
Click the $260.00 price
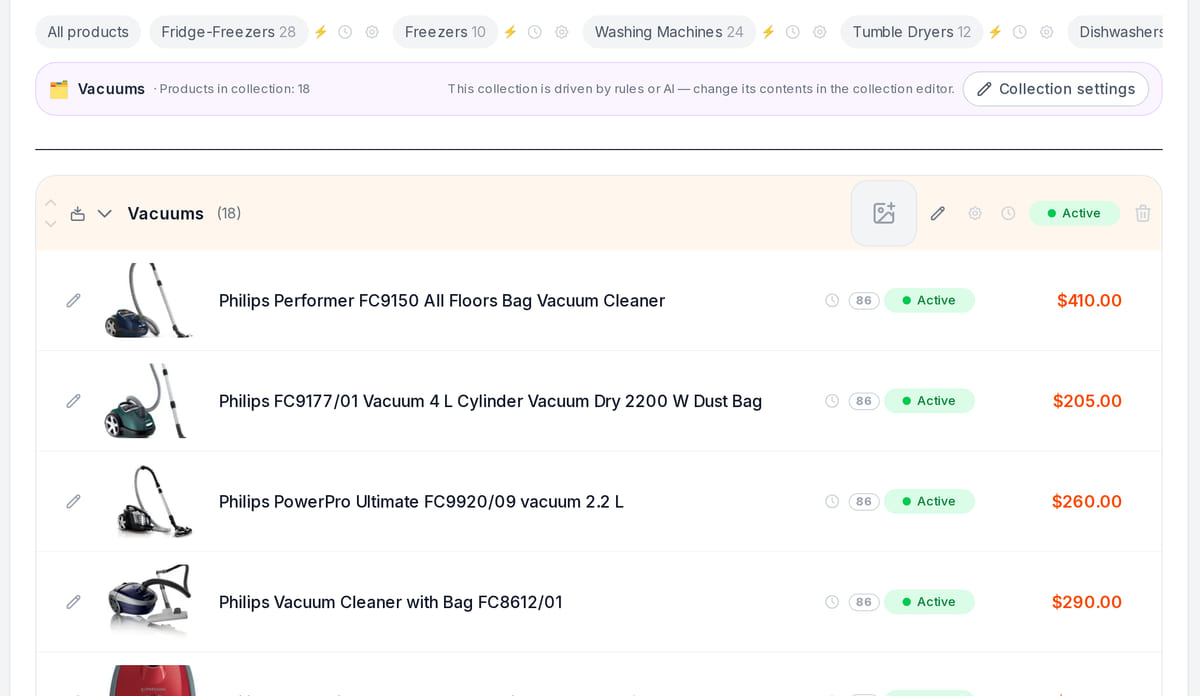point(1087,501)
